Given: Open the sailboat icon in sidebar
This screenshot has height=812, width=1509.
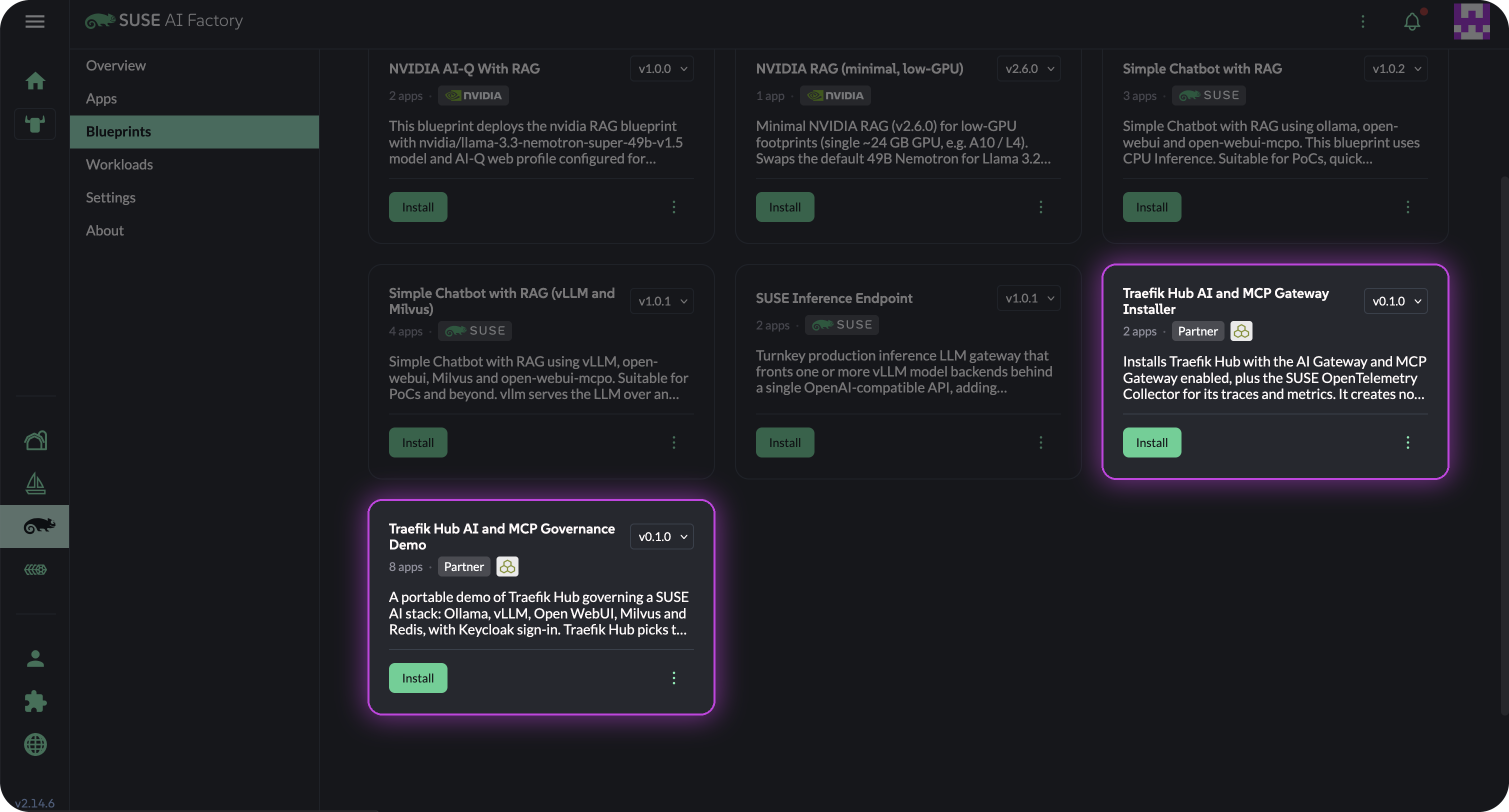Looking at the screenshot, I should (35, 483).
